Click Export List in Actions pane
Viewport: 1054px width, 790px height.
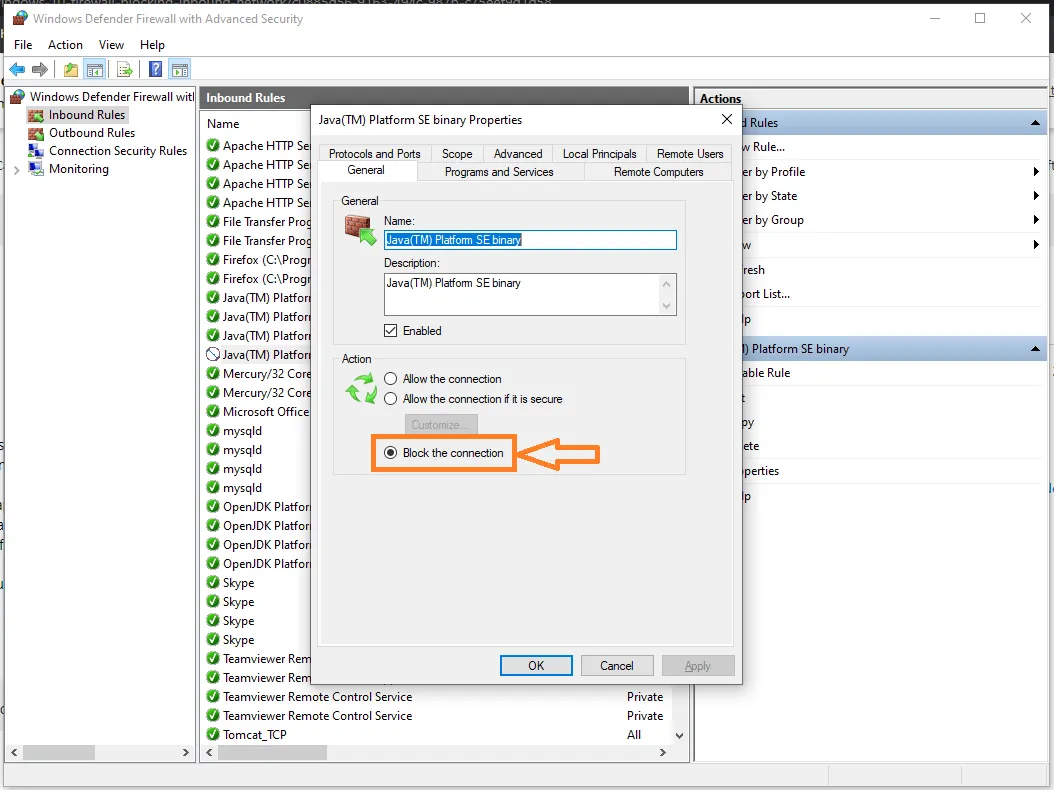click(x=766, y=294)
